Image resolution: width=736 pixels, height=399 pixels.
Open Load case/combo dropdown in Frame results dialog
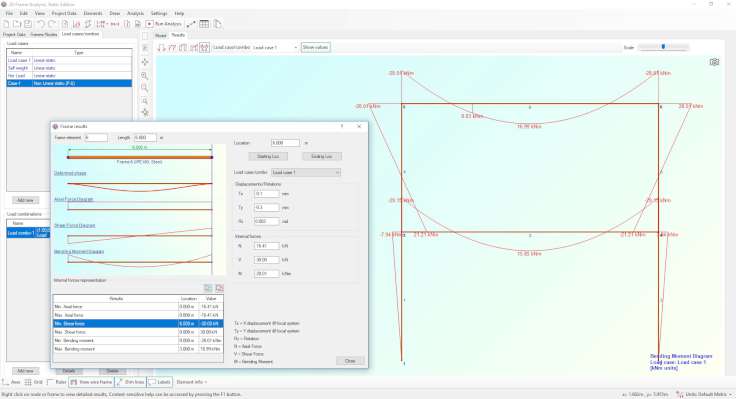(x=306, y=172)
